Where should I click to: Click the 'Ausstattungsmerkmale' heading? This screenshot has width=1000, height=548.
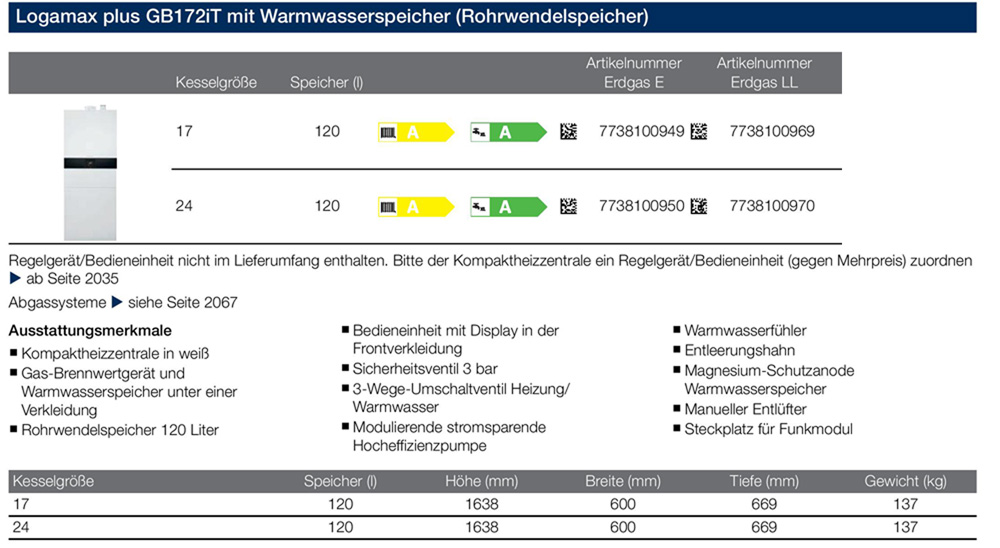click(90, 330)
